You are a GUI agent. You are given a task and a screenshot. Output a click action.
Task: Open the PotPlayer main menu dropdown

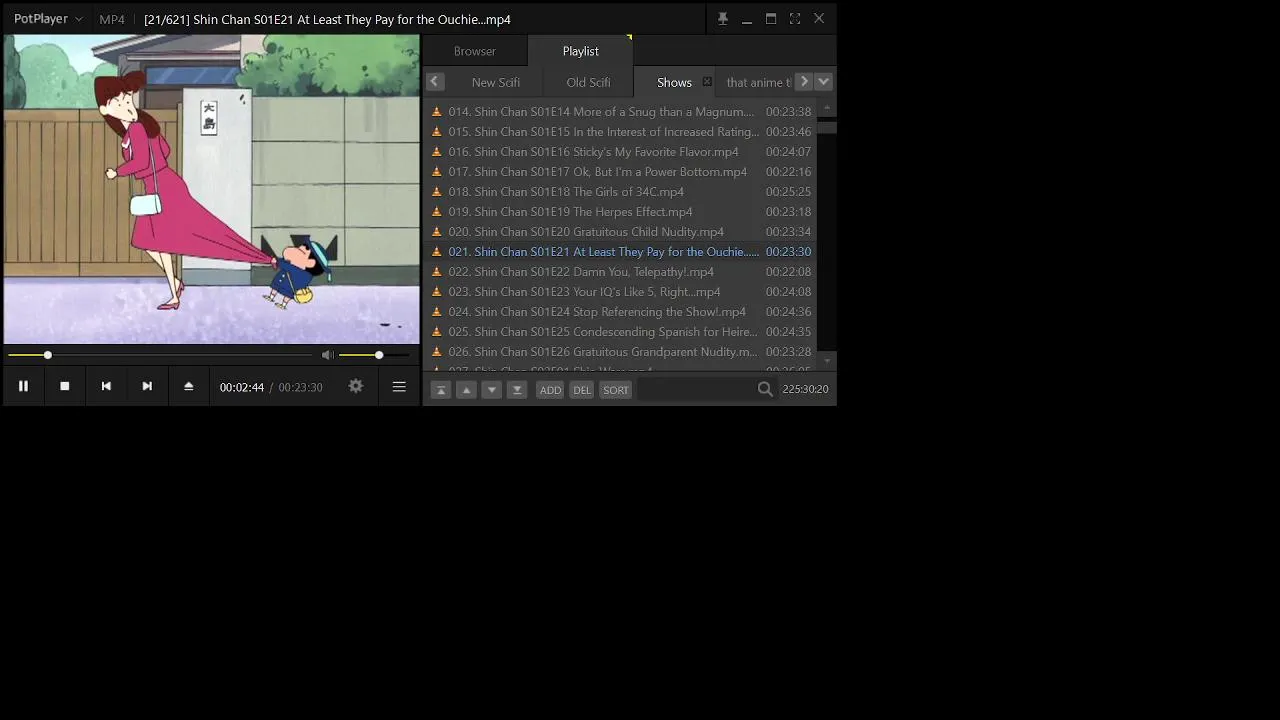48,19
